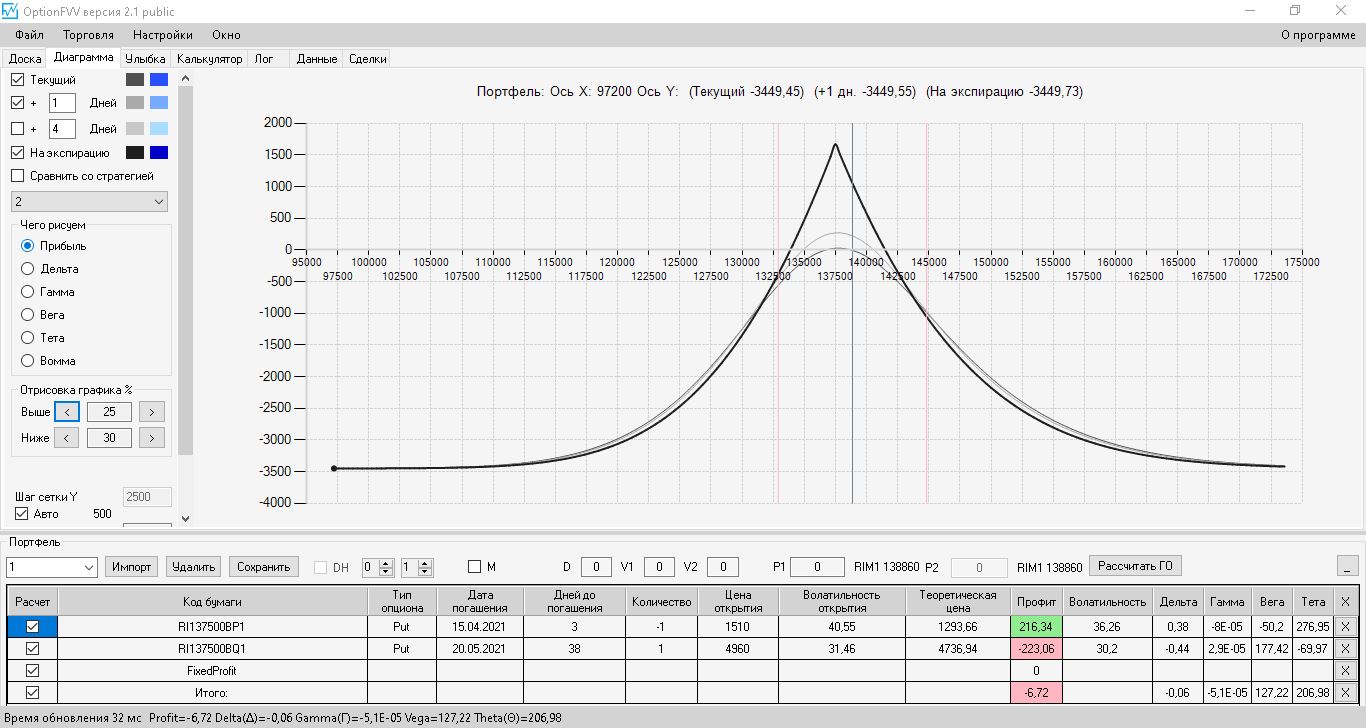This screenshot has height=728, width=1366.
Task: Remove the RI137500BQ1 row with its X icon
Action: pos(1345,648)
